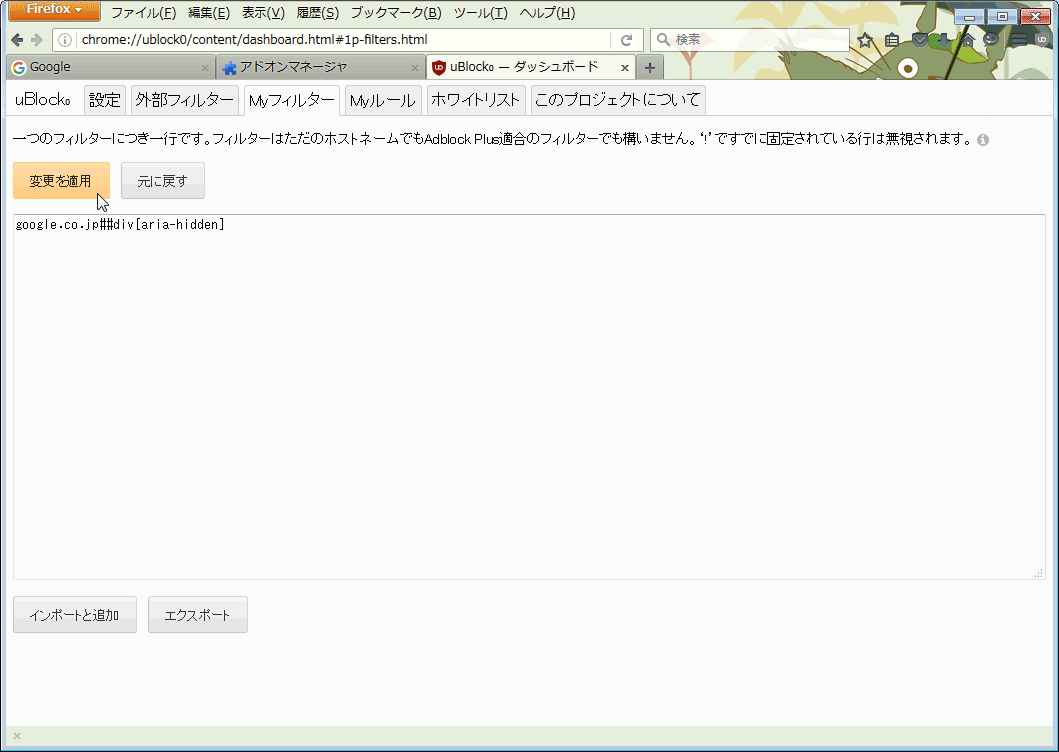Click the 検索 search box
The width and height of the screenshot is (1059, 752).
[x=750, y=40]
